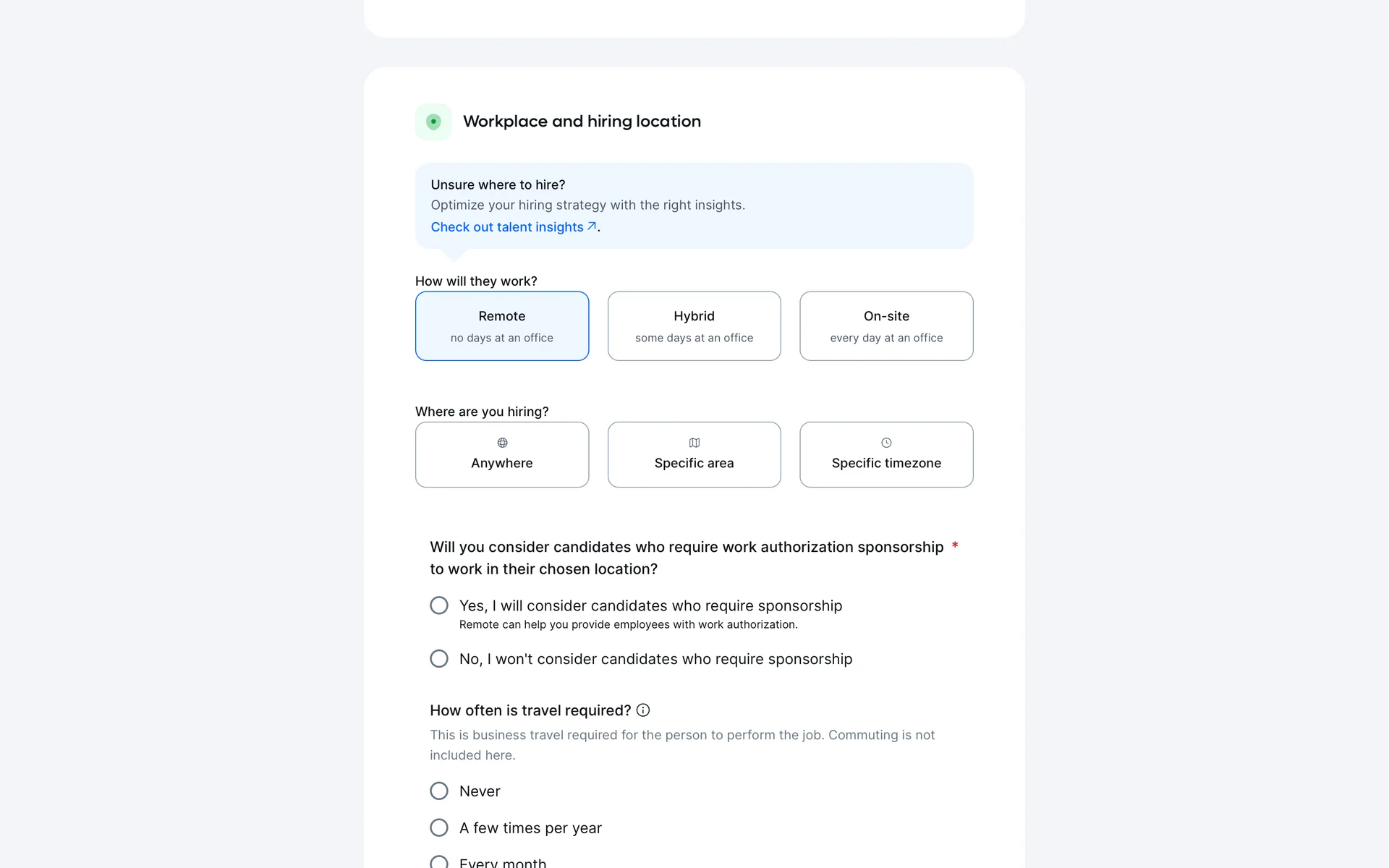1389x868 pixels.
Task: Click the Workplace and hiring location heading
Action: (582, 122)
